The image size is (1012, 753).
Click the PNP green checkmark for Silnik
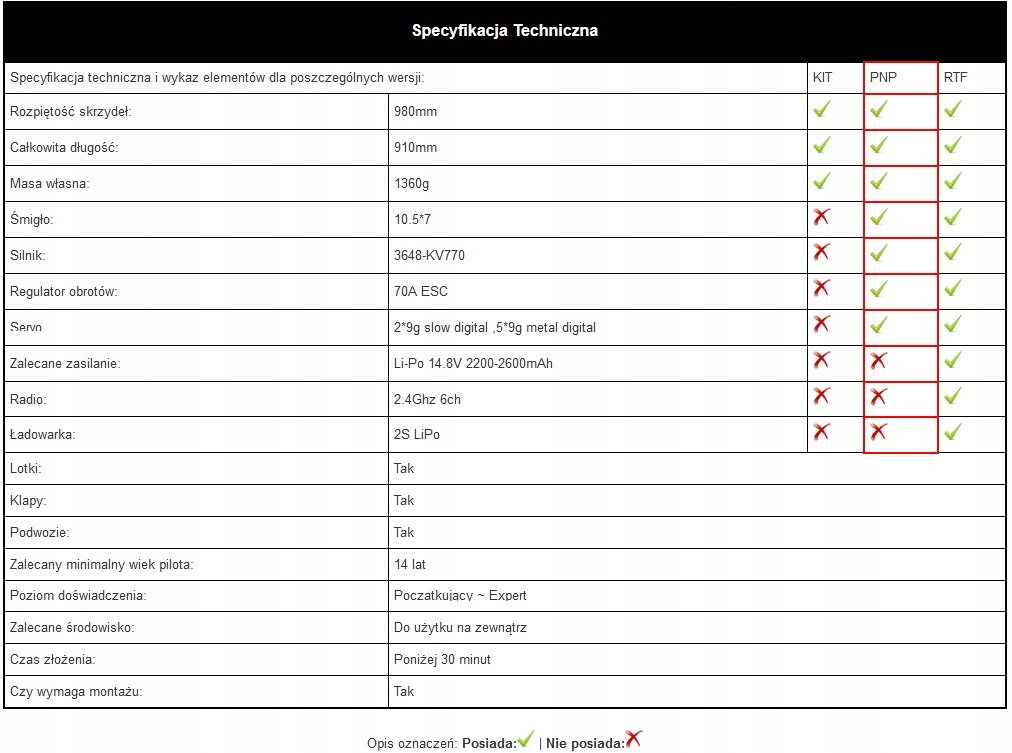tap(879, 253)
